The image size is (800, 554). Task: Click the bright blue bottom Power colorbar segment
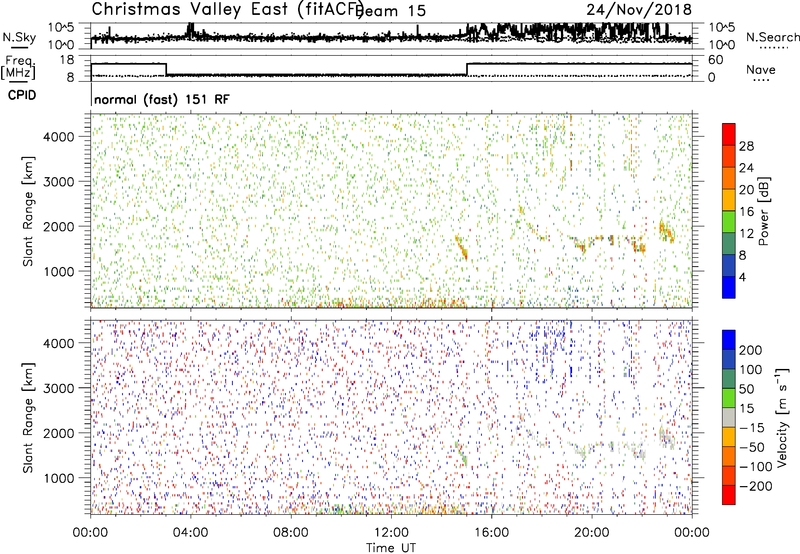click(729, 287)
